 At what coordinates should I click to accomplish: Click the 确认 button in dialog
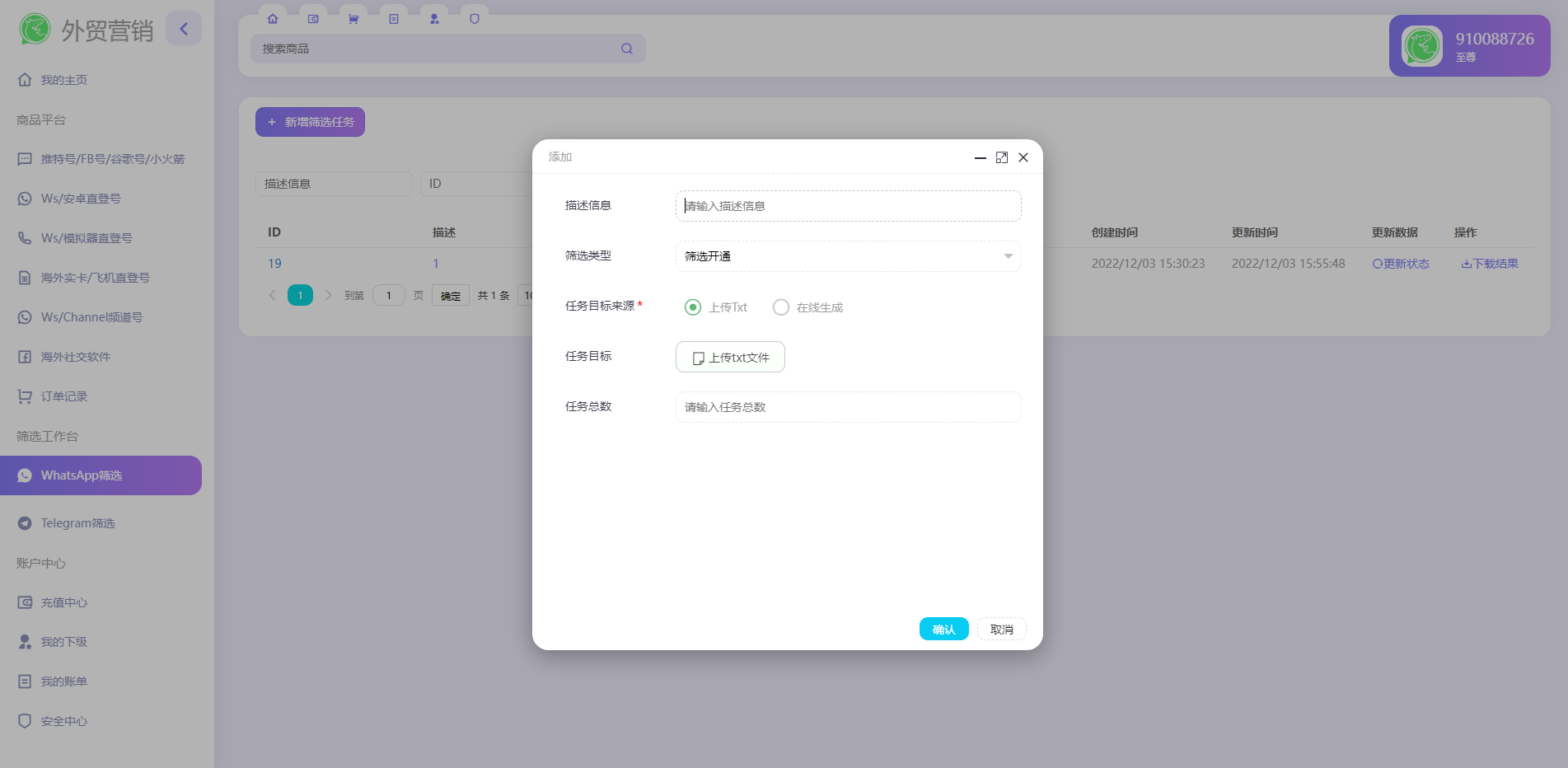943,630
